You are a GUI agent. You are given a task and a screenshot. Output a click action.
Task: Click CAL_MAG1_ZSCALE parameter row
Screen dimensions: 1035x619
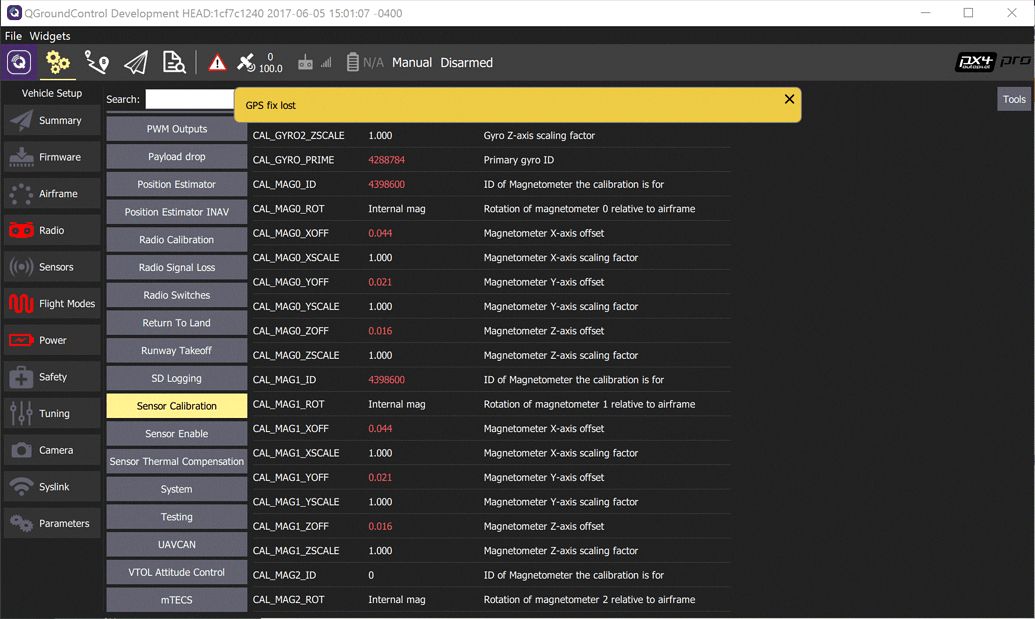[x=490, y=550]
